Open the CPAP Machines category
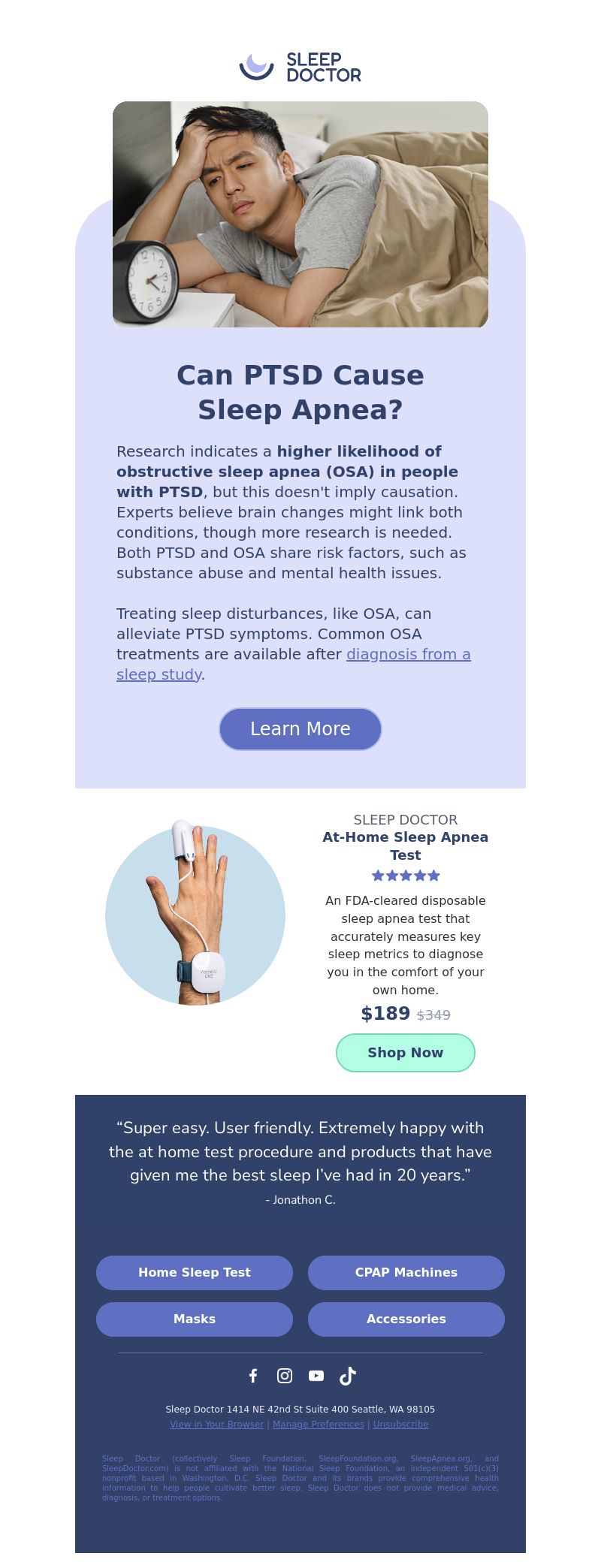Screen dimensions: 601x1568 (406, 1272)
